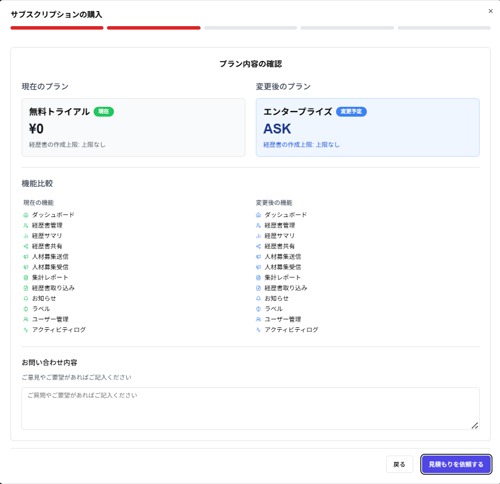Click blue ラベル icon in 変更後の機能 list
Image resolution: width=500 pixels, height=484 pixels.
258,309
